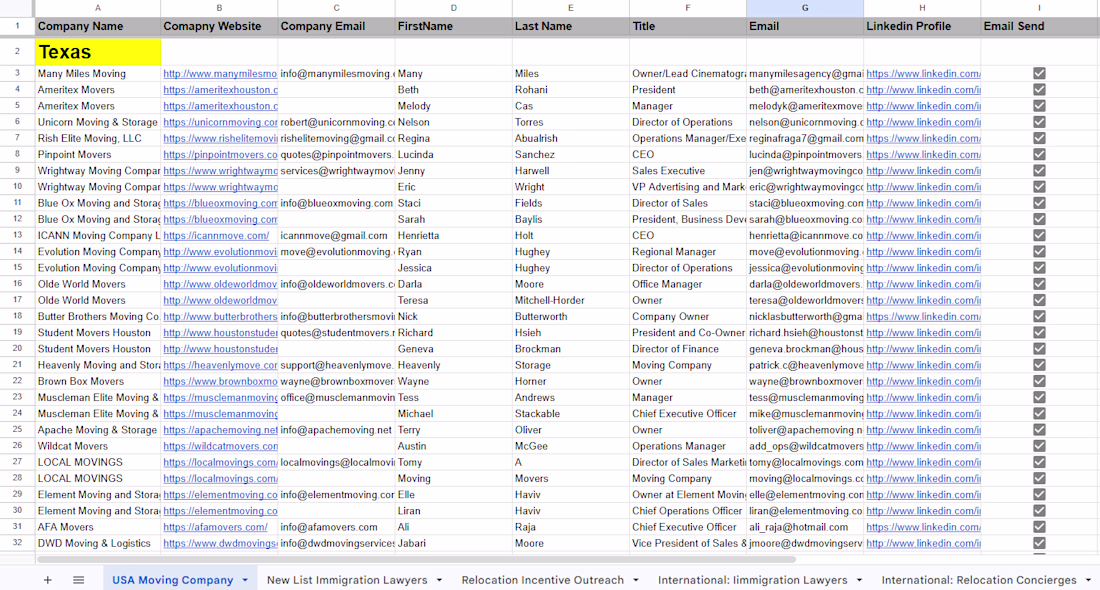Select the Regional Manager title cell
Viewport: 1100px width, 590px height.
pyautogui.click(x=688, y=252)
